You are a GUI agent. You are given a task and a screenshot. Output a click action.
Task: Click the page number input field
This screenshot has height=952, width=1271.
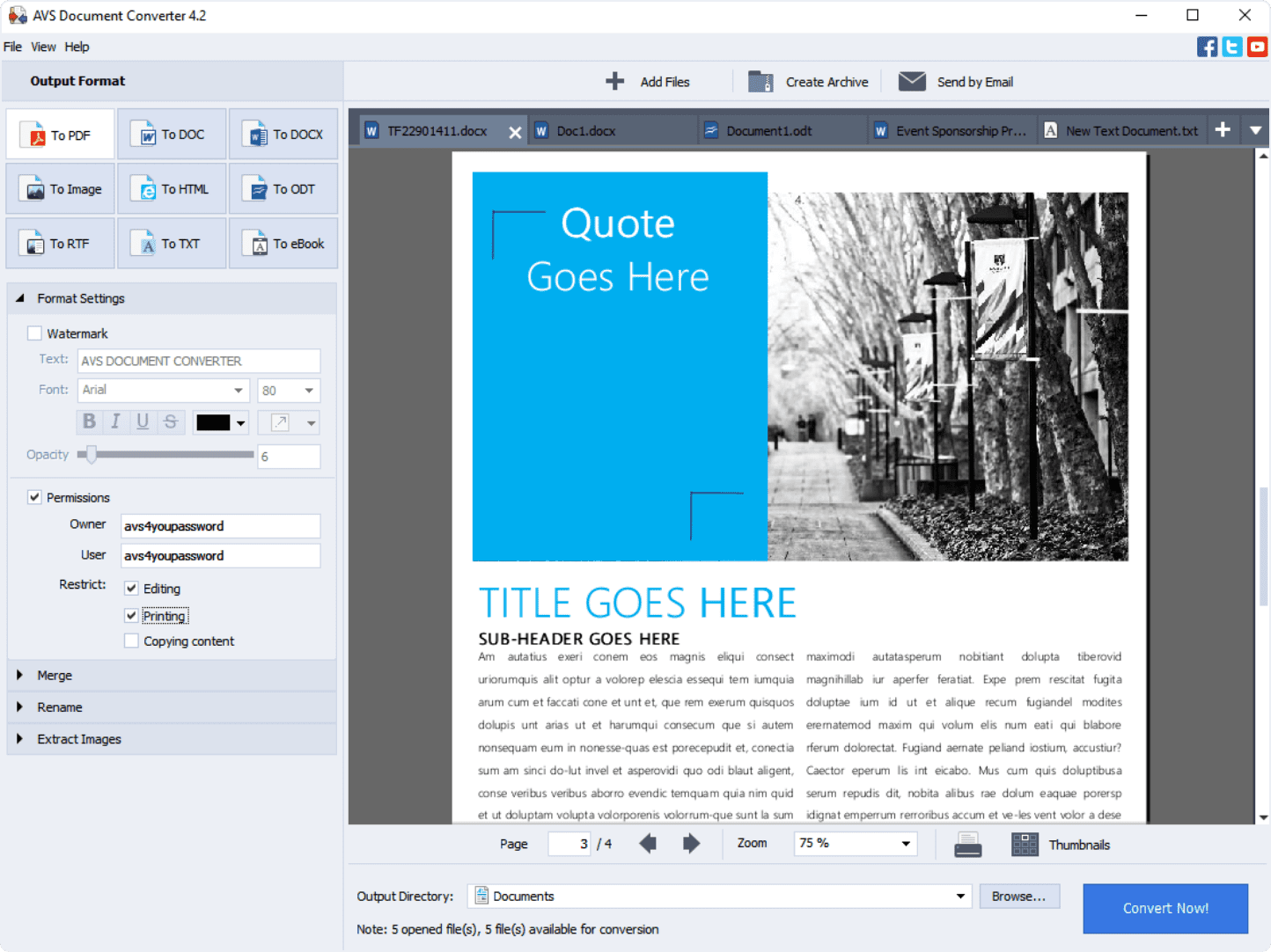pos(569,844)
